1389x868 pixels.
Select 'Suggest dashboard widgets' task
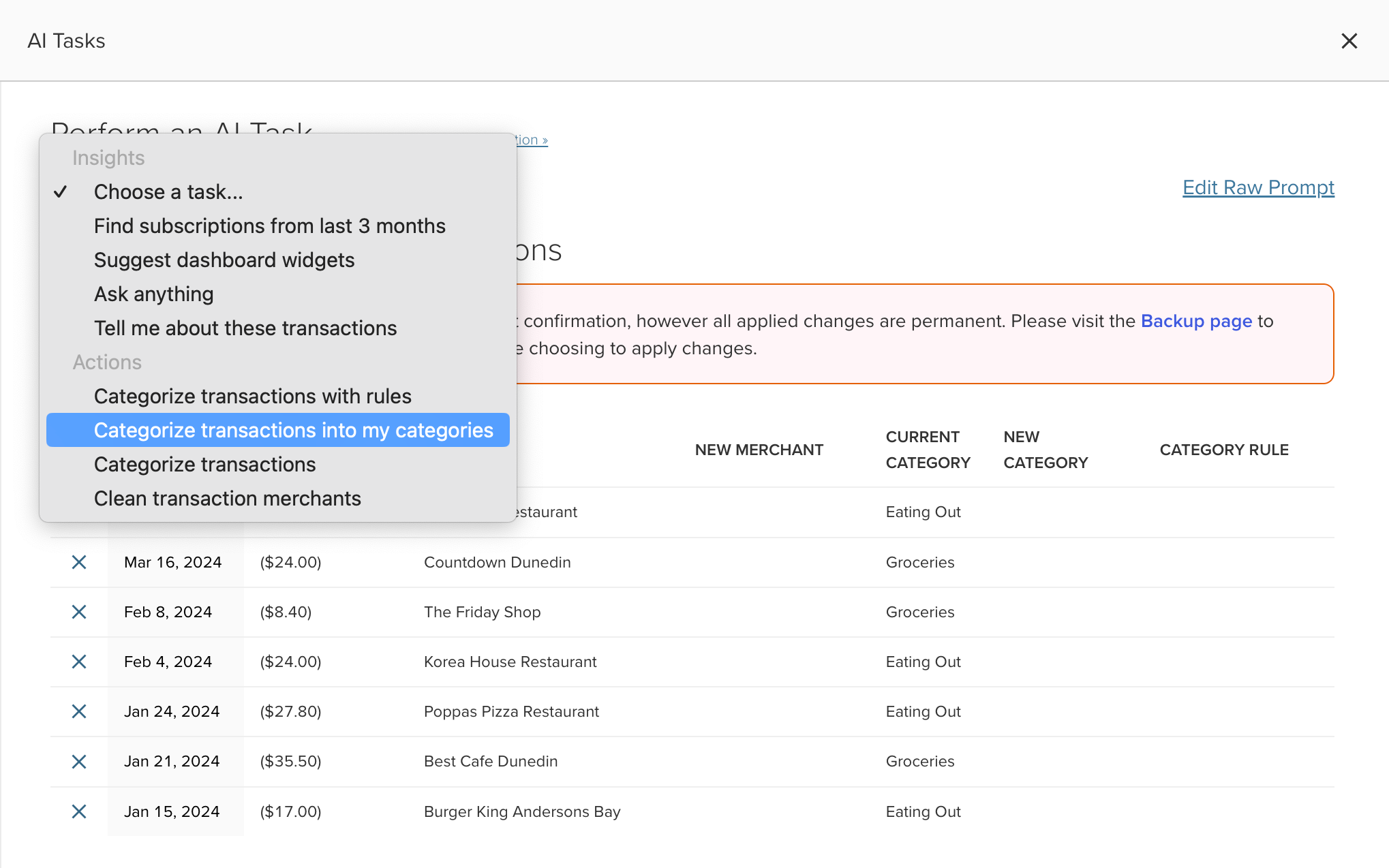[x=224, y=260]
